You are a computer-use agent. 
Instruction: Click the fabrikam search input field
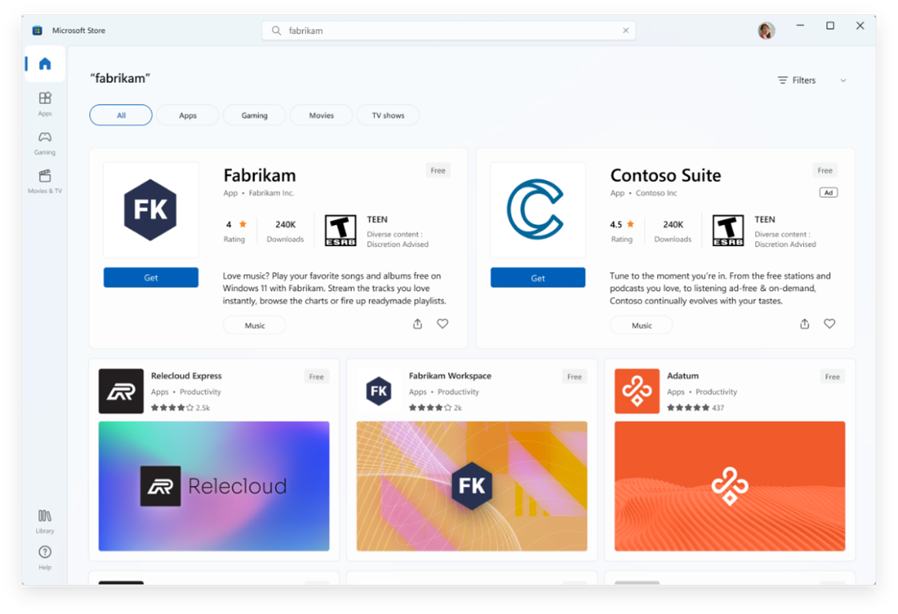(x=448, y=30)
